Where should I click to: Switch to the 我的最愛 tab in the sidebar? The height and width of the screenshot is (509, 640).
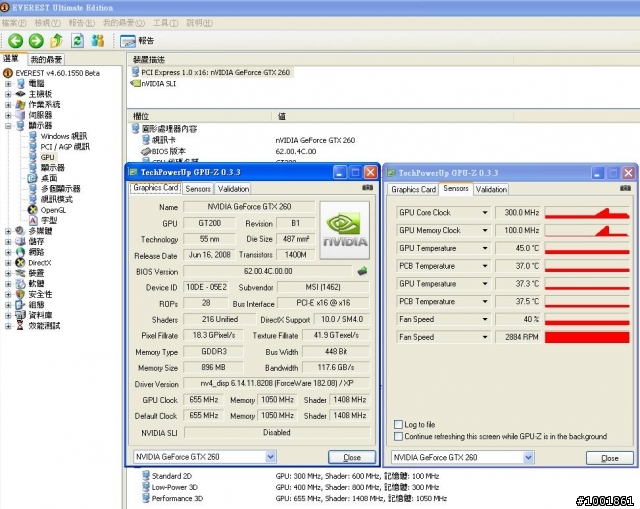(x=47, y=60)
